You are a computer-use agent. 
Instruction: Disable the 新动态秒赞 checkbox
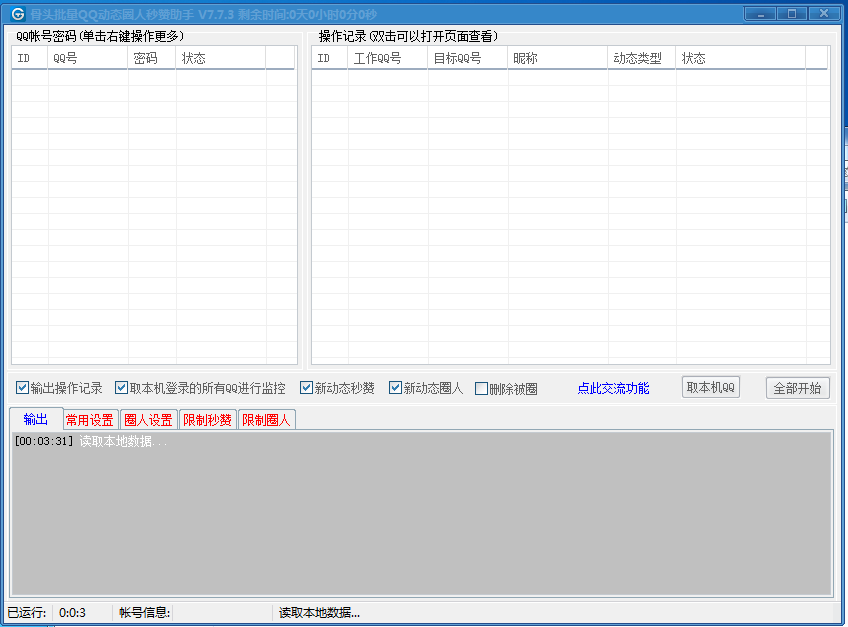click(x=306, y=388)
